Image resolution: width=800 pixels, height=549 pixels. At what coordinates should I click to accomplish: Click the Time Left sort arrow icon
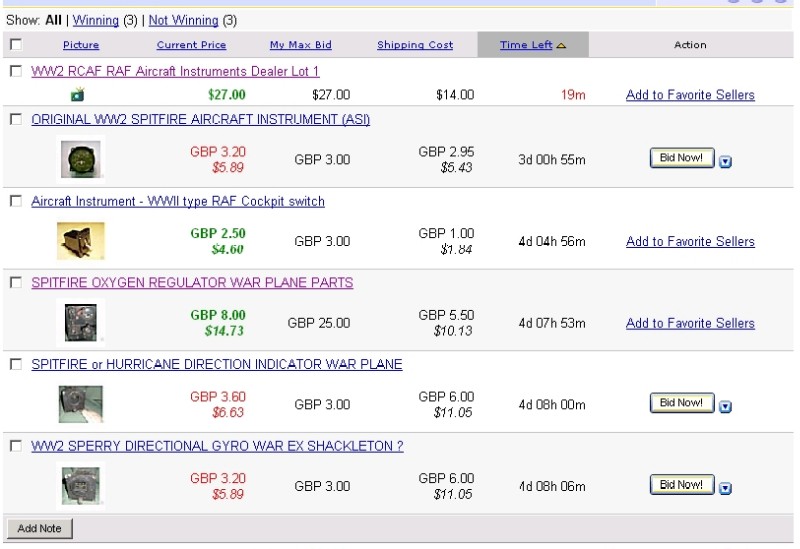(561, 45)
